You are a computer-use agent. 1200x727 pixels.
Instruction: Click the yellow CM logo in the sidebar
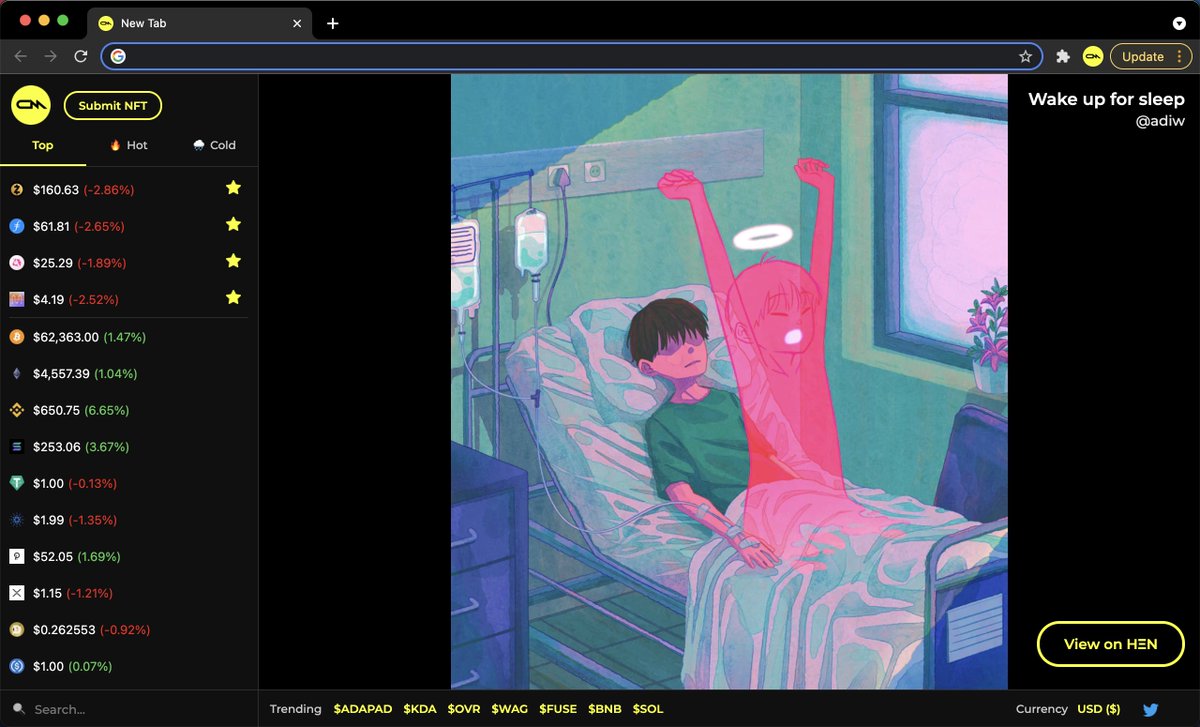tap(31, 105)
